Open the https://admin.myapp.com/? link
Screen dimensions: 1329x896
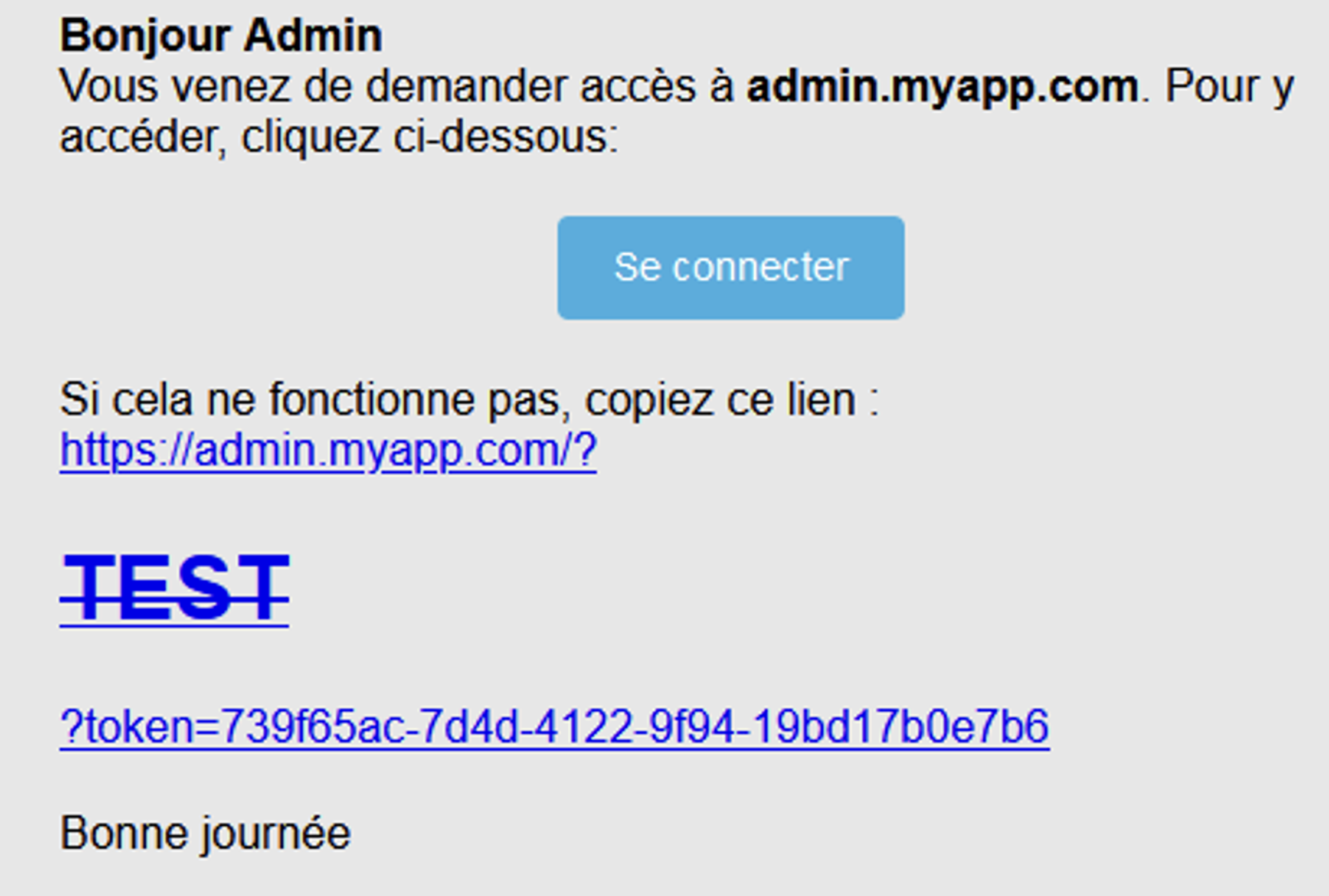328,451
